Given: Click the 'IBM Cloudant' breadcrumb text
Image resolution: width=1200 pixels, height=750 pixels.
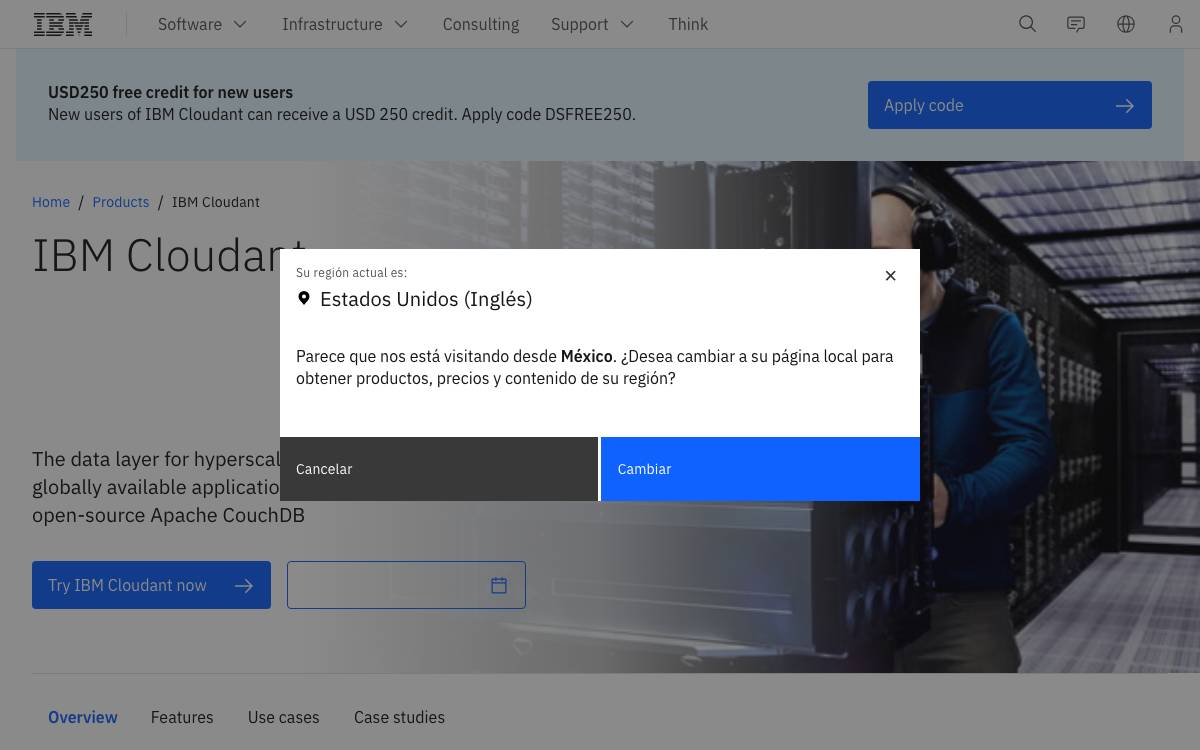Looking at the screenshot, I should point(216,202).
